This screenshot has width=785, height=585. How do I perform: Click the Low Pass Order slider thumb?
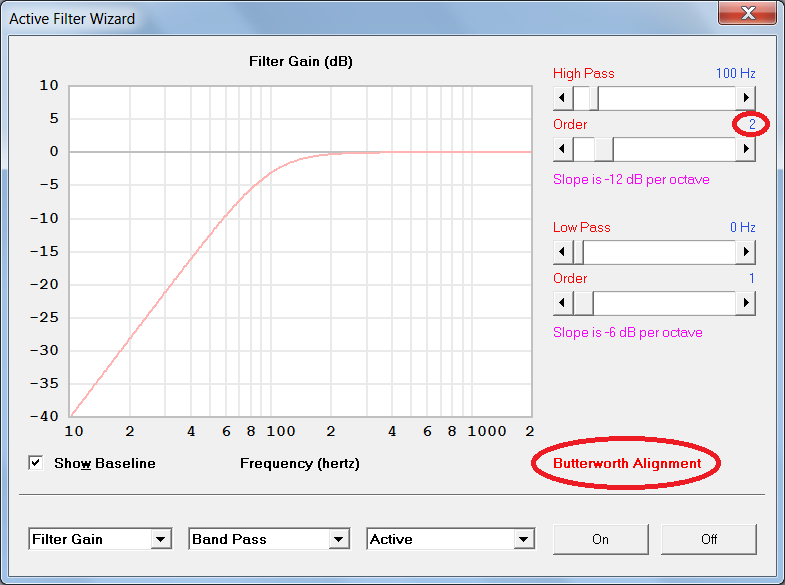click(x=583, y=303)
